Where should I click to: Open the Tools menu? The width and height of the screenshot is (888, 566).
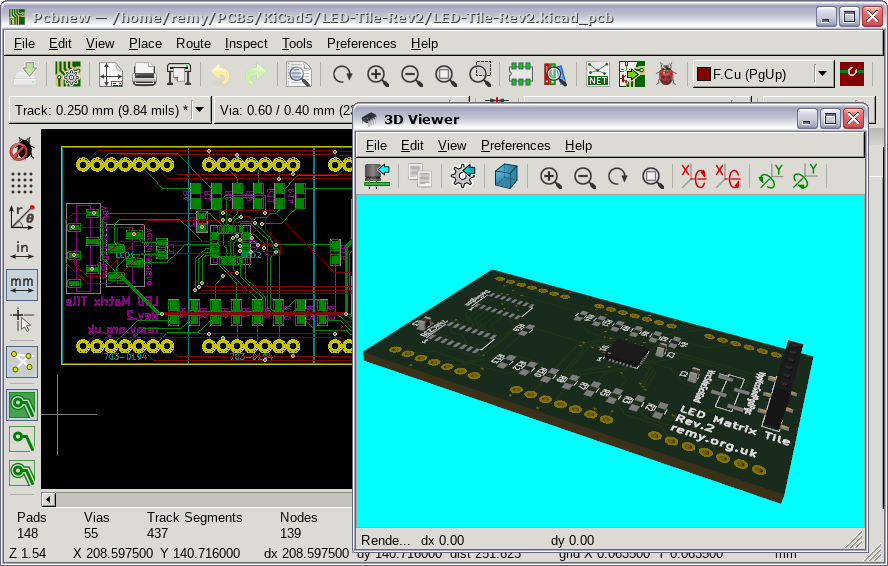click(297, 44)
